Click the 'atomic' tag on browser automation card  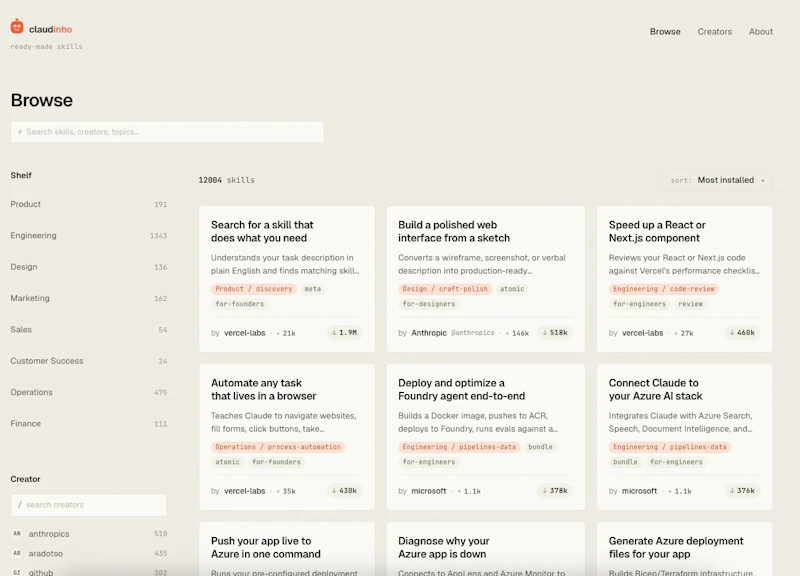pyautogui.click(x=227, y=462)
